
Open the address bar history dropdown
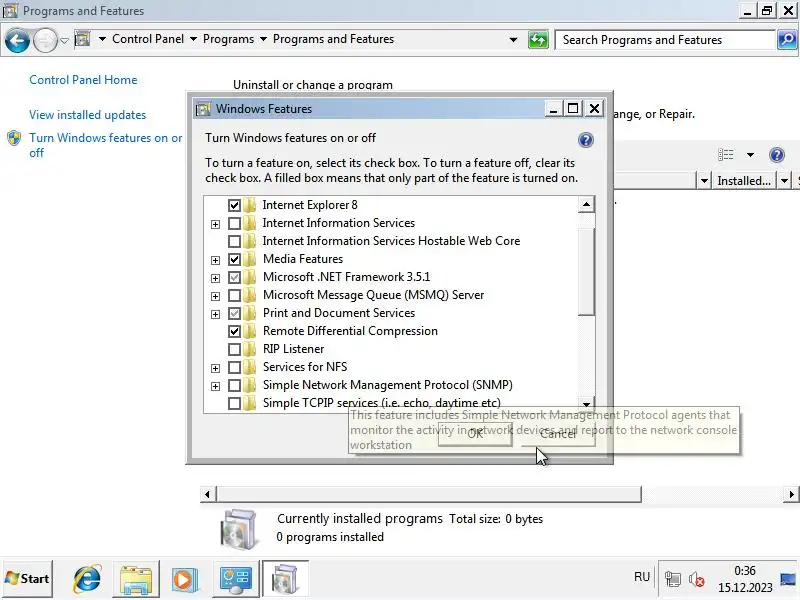pos(513,40)
